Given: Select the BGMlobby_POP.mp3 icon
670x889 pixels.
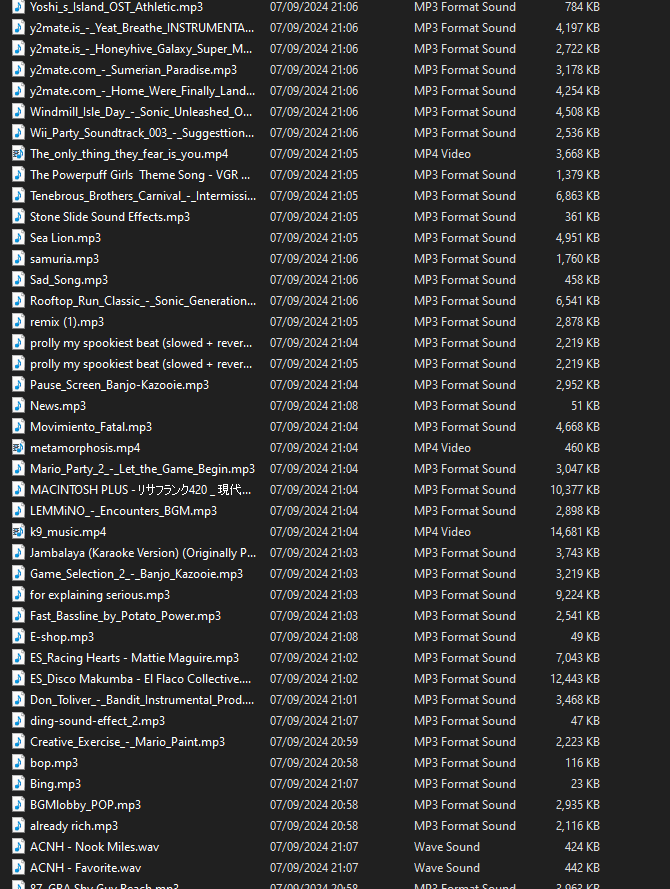Looking at the screenshot, I should (x=18, y=804).
